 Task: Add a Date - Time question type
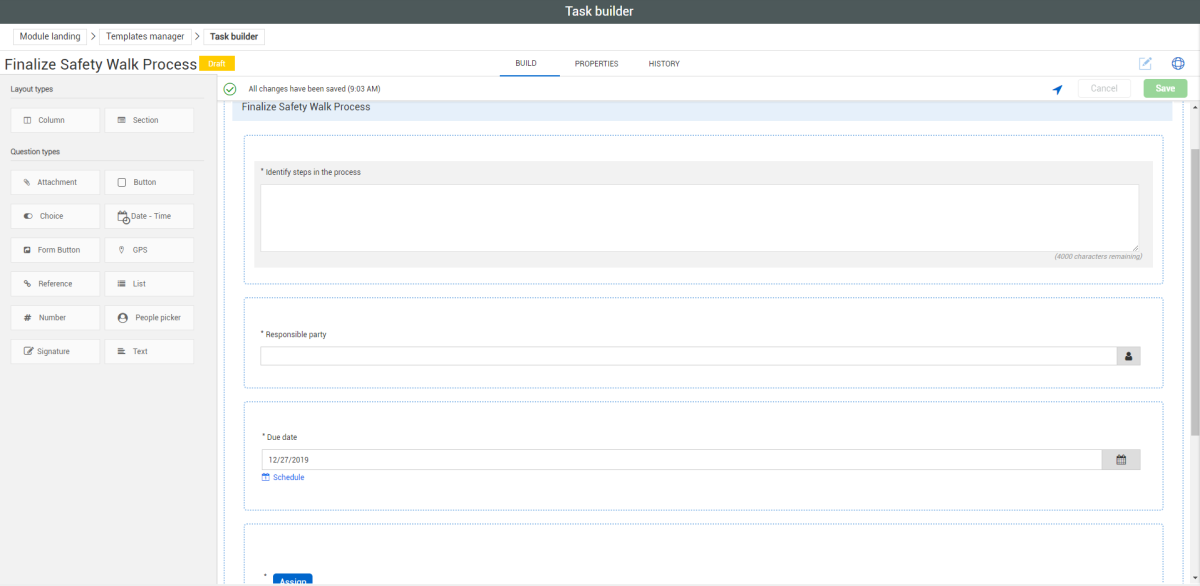pos(149,216)
